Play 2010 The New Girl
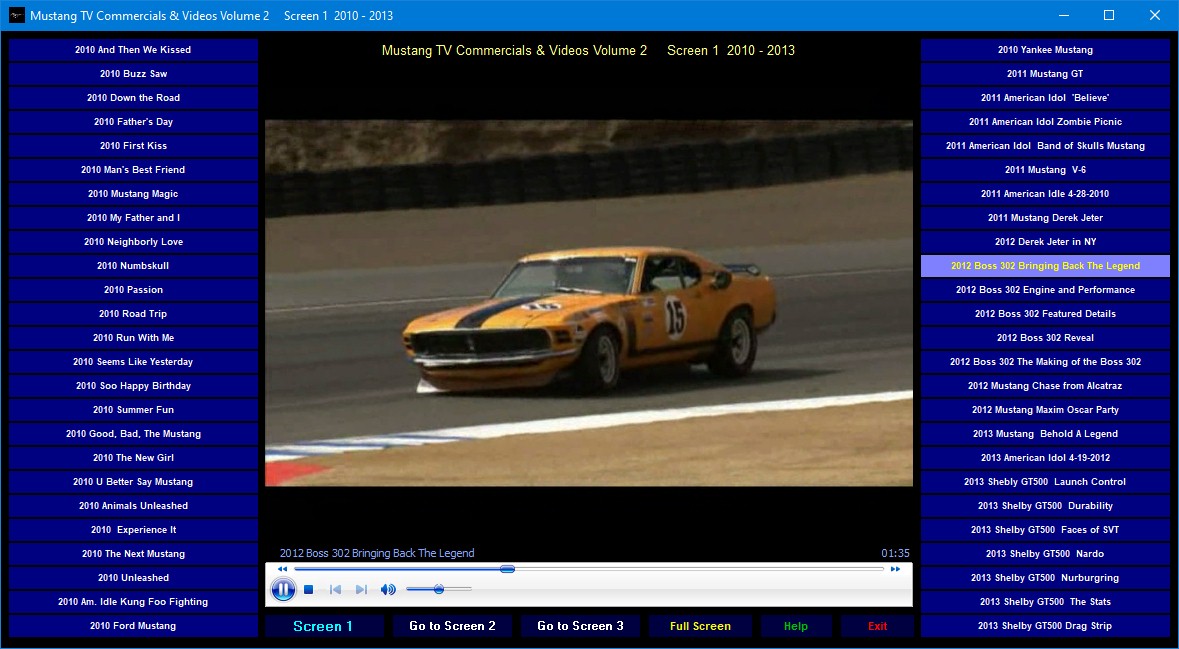This screenshot has width=1179, height=649. click(x=133, y=458)
